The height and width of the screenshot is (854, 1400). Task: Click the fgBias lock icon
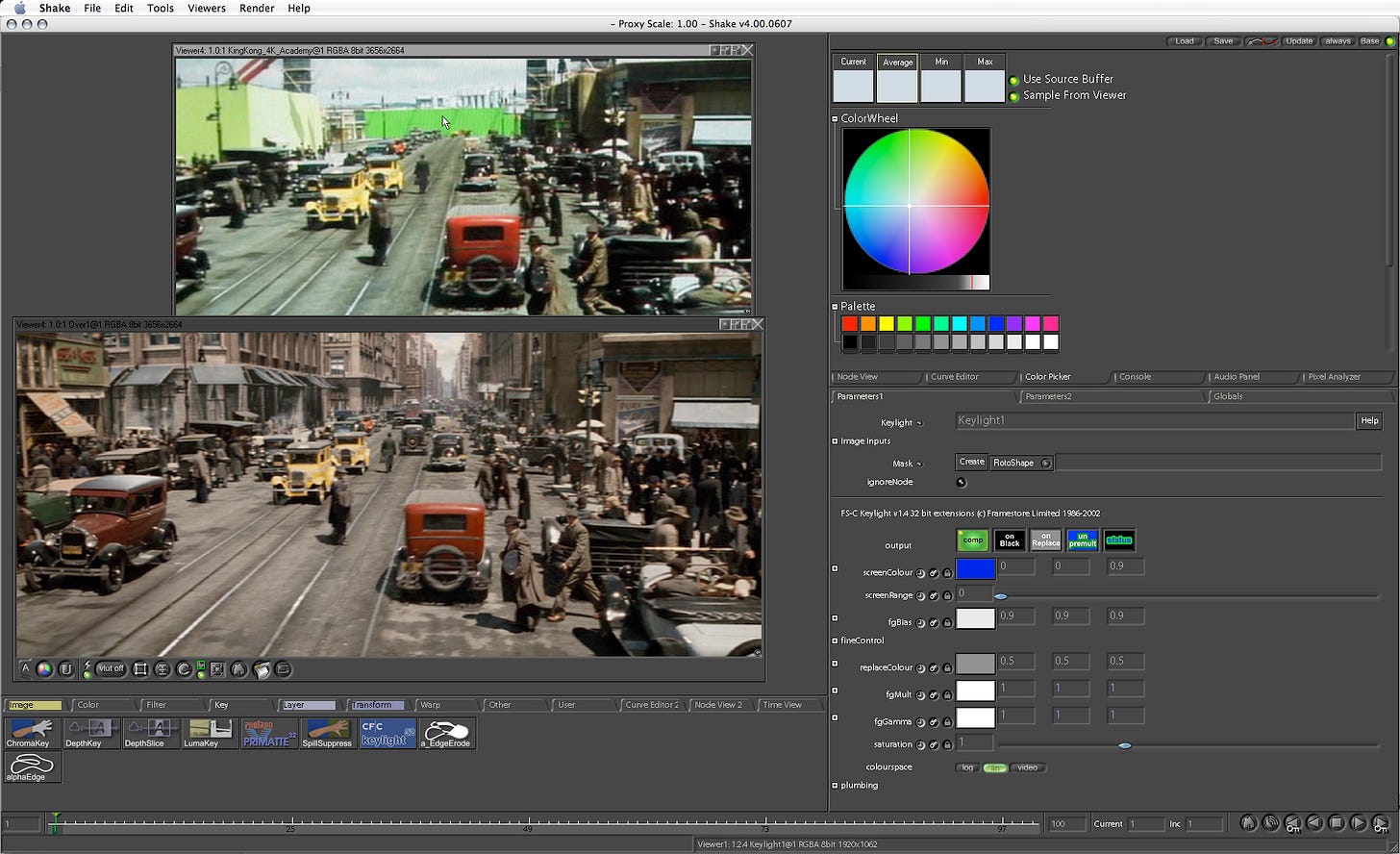pos(947,623)
